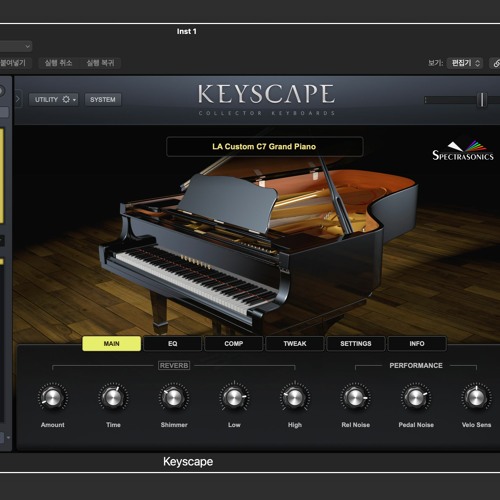Open the LA Custom C7 Grand Piano patch name

point(264,146)
